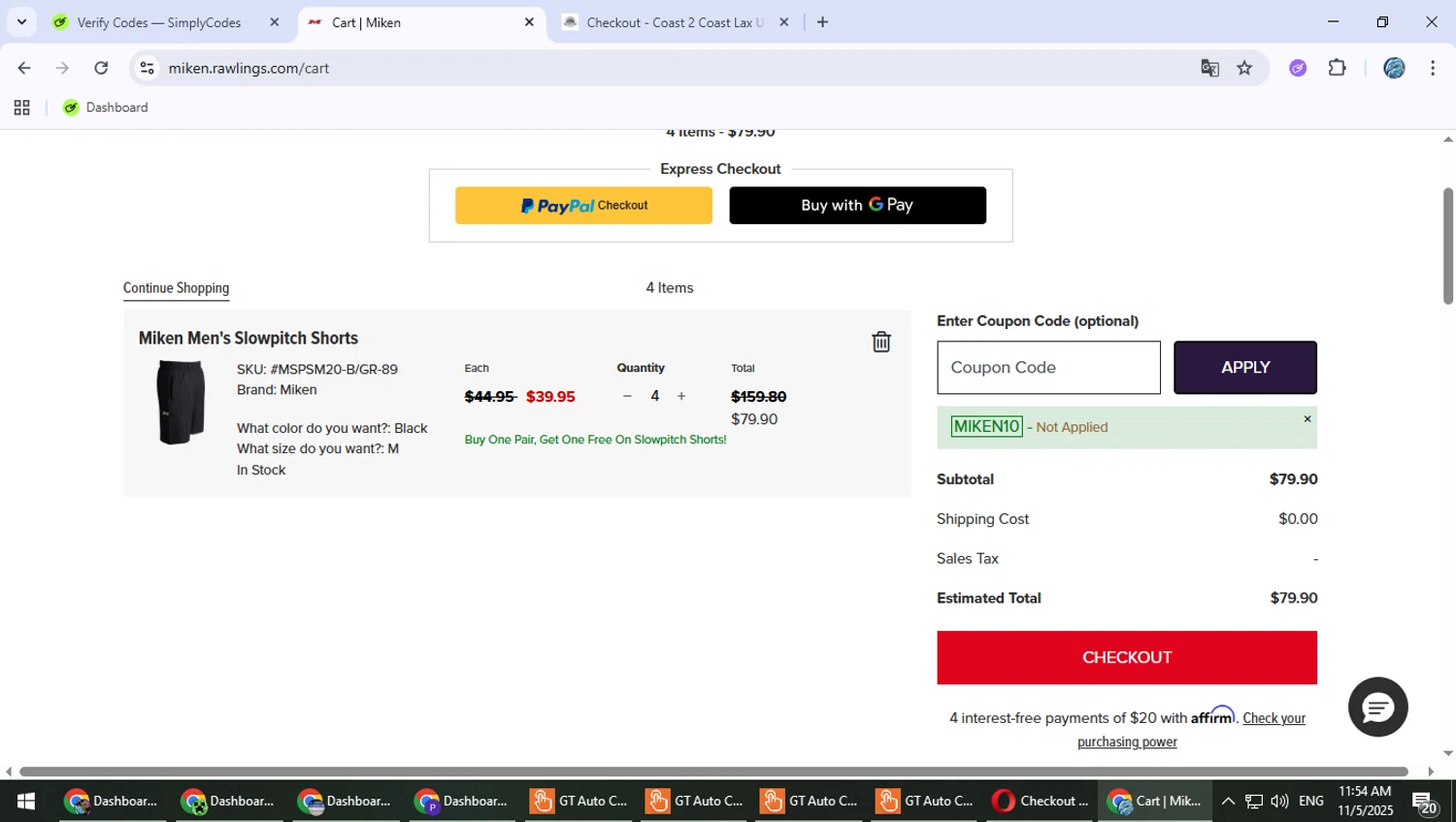Switch to Opera Checkout taskbar window
The height and width of the screenshot is (822, 1456).
(x=1040, y=802)
